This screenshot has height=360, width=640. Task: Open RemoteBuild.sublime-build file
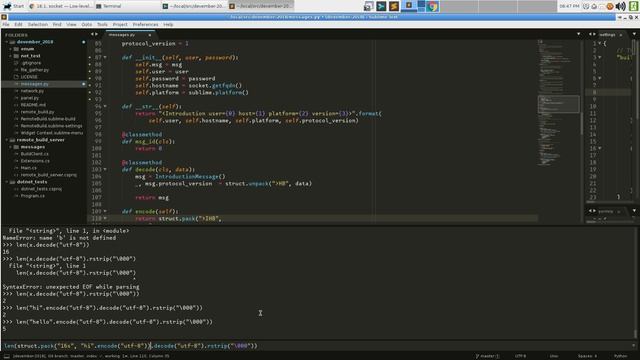(x=48, y=119)
